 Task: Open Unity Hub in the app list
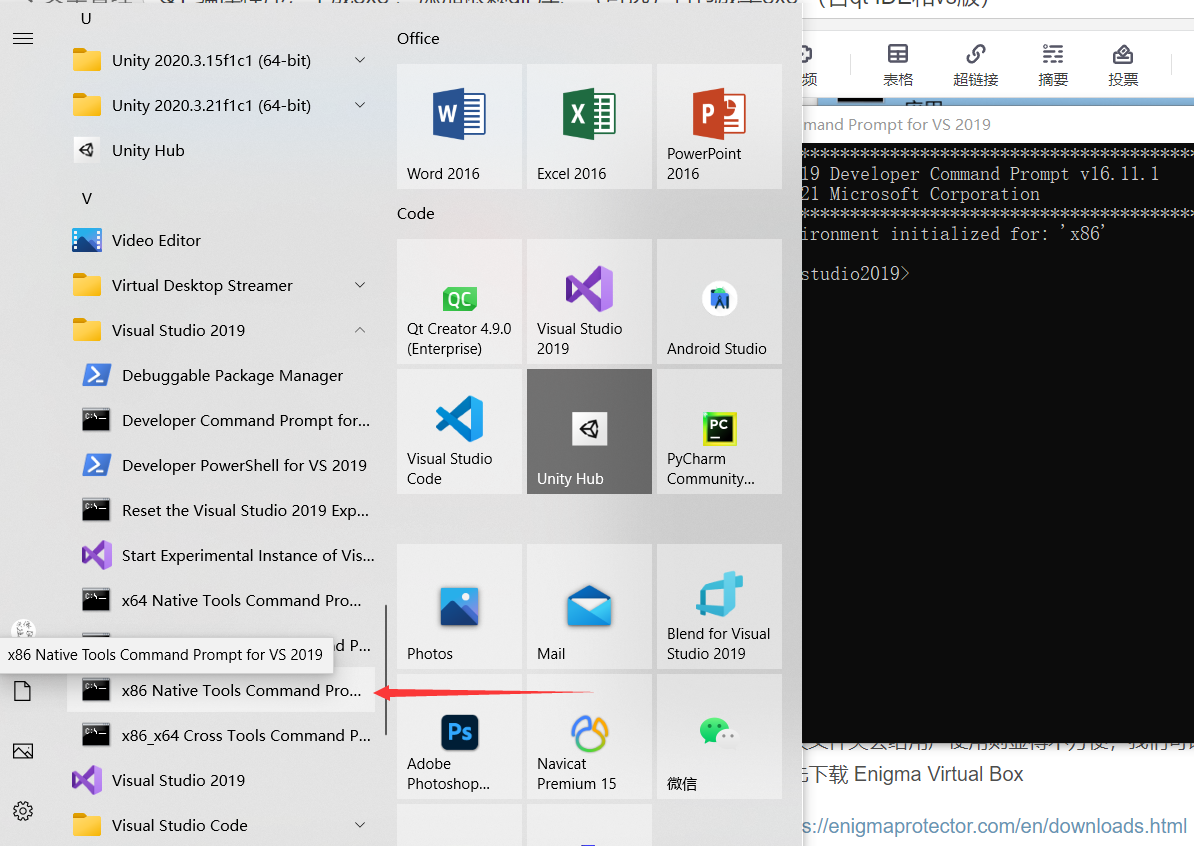[221, 150]
